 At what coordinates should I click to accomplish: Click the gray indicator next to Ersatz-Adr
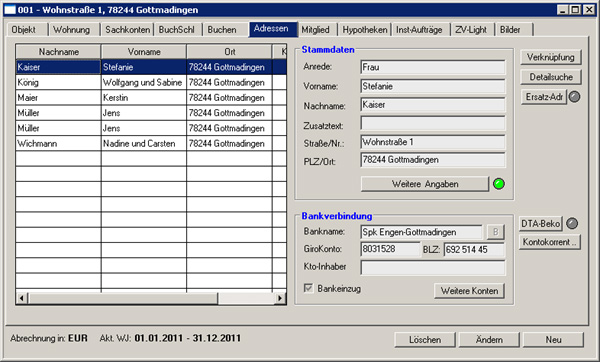pos(574,97)
